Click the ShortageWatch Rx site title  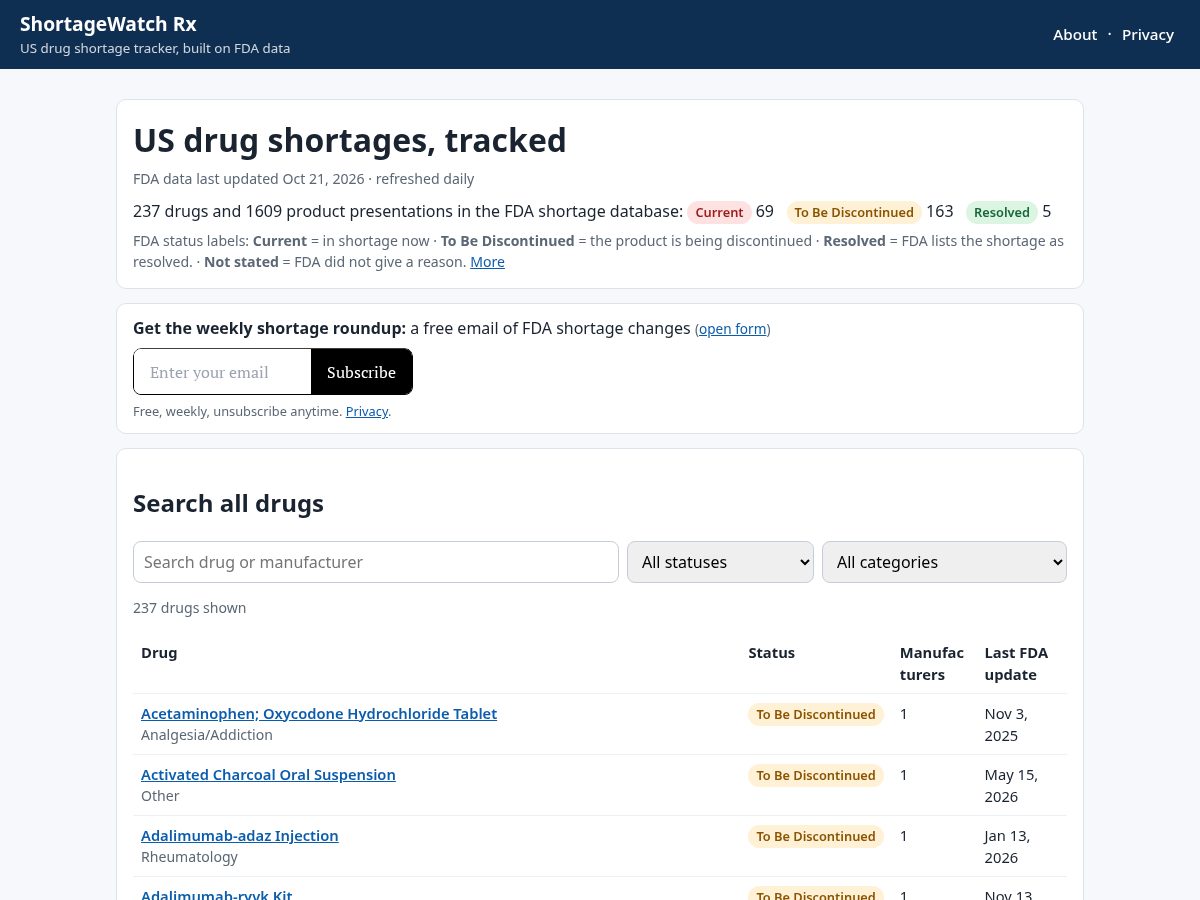(108, 24)
